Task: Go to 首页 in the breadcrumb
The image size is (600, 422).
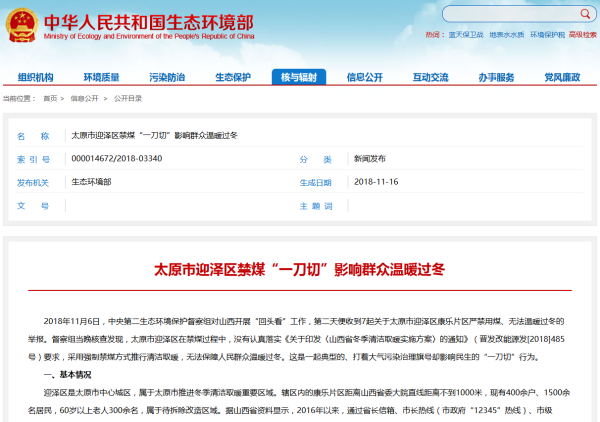Action: click(50, 99)
